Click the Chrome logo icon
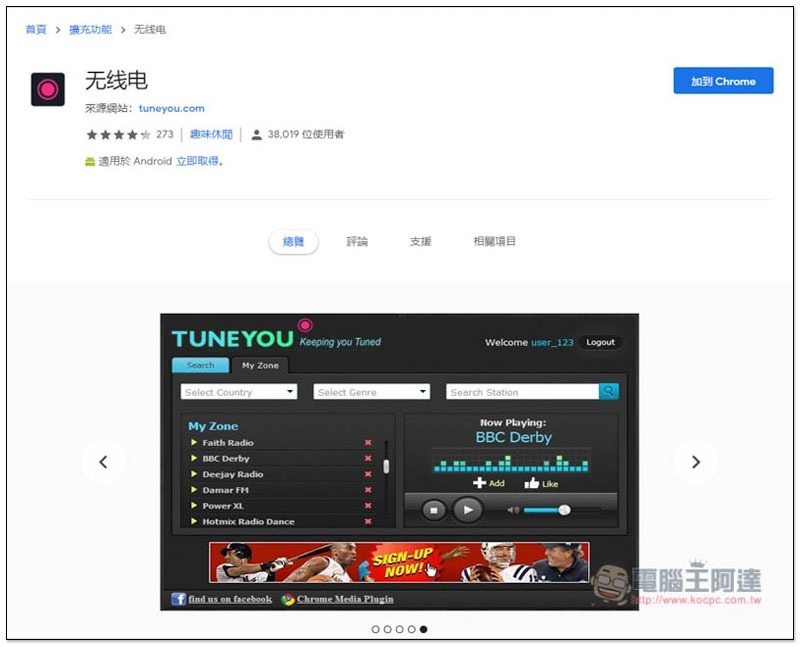 point(288,599)
